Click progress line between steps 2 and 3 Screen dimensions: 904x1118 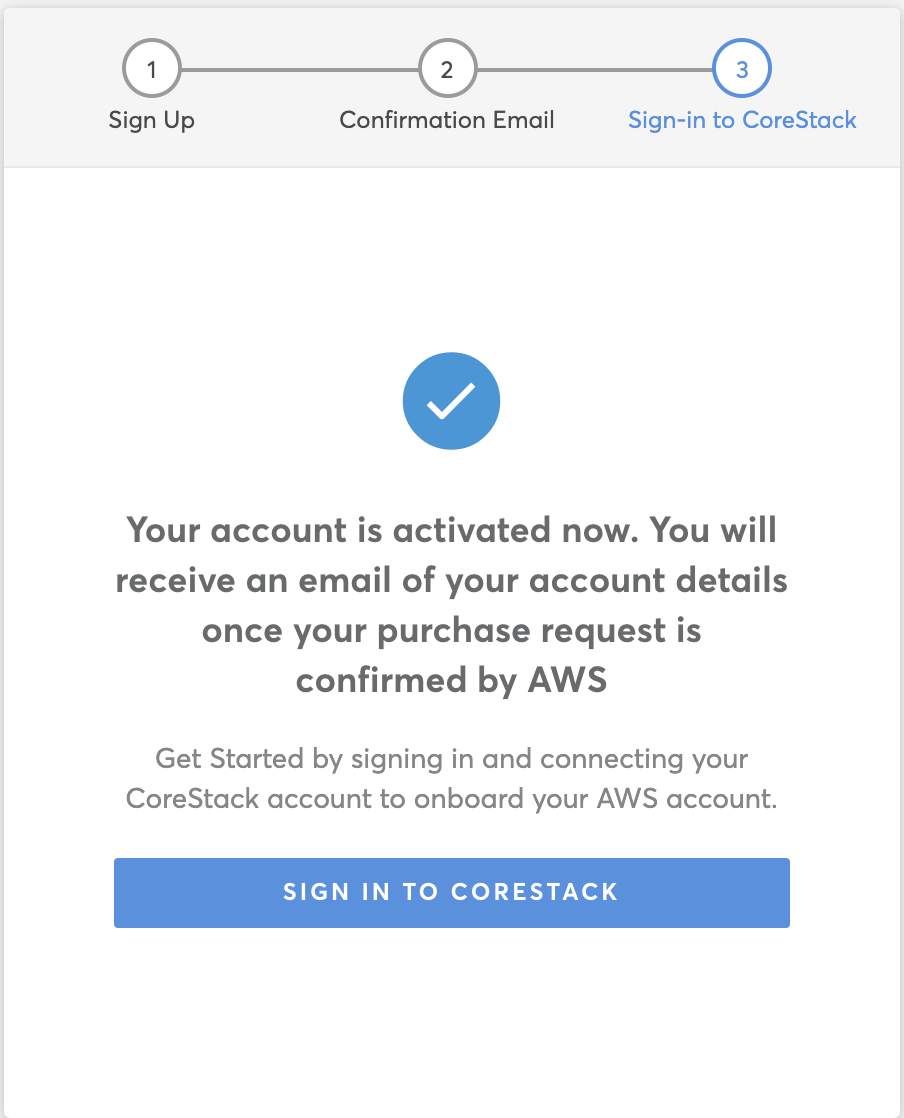tap(595, 70)
